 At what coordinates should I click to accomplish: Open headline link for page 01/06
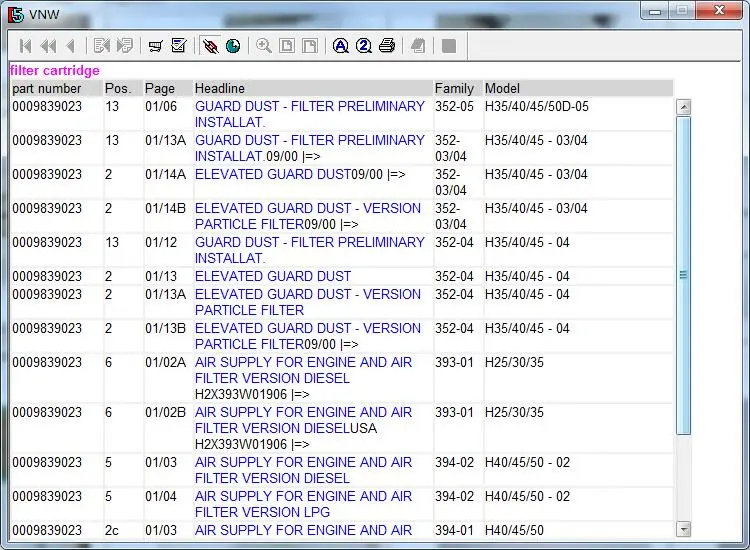pyautogui.click(x=309, y=114)
